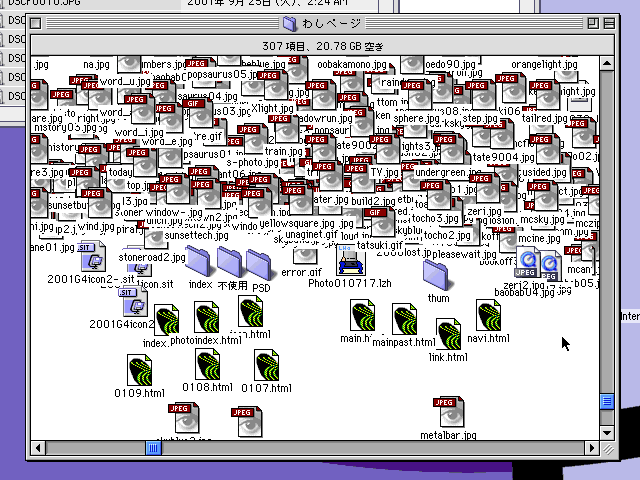Select the main.html file icon
The width and height of the screenshot is (640, 480).
click(364, 317)
